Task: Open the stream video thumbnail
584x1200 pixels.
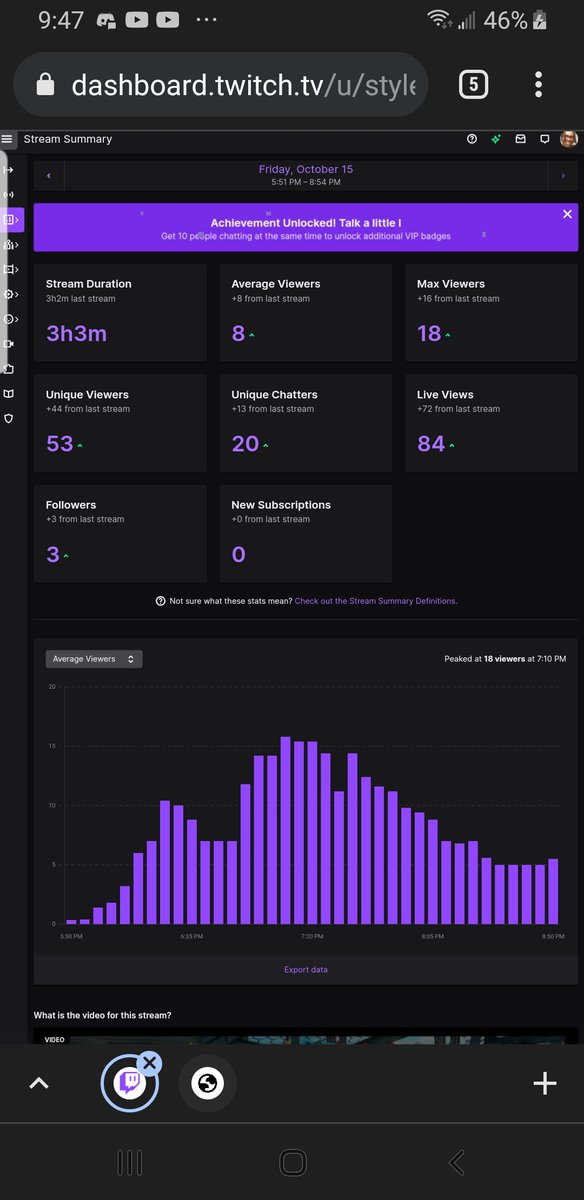Action: tap(306, 1037)
